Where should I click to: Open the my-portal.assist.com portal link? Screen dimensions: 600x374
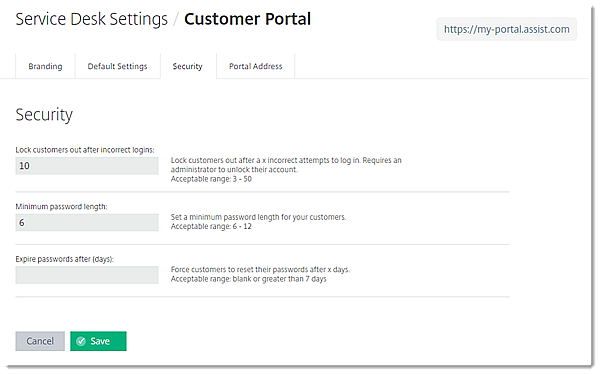[507, 29]
